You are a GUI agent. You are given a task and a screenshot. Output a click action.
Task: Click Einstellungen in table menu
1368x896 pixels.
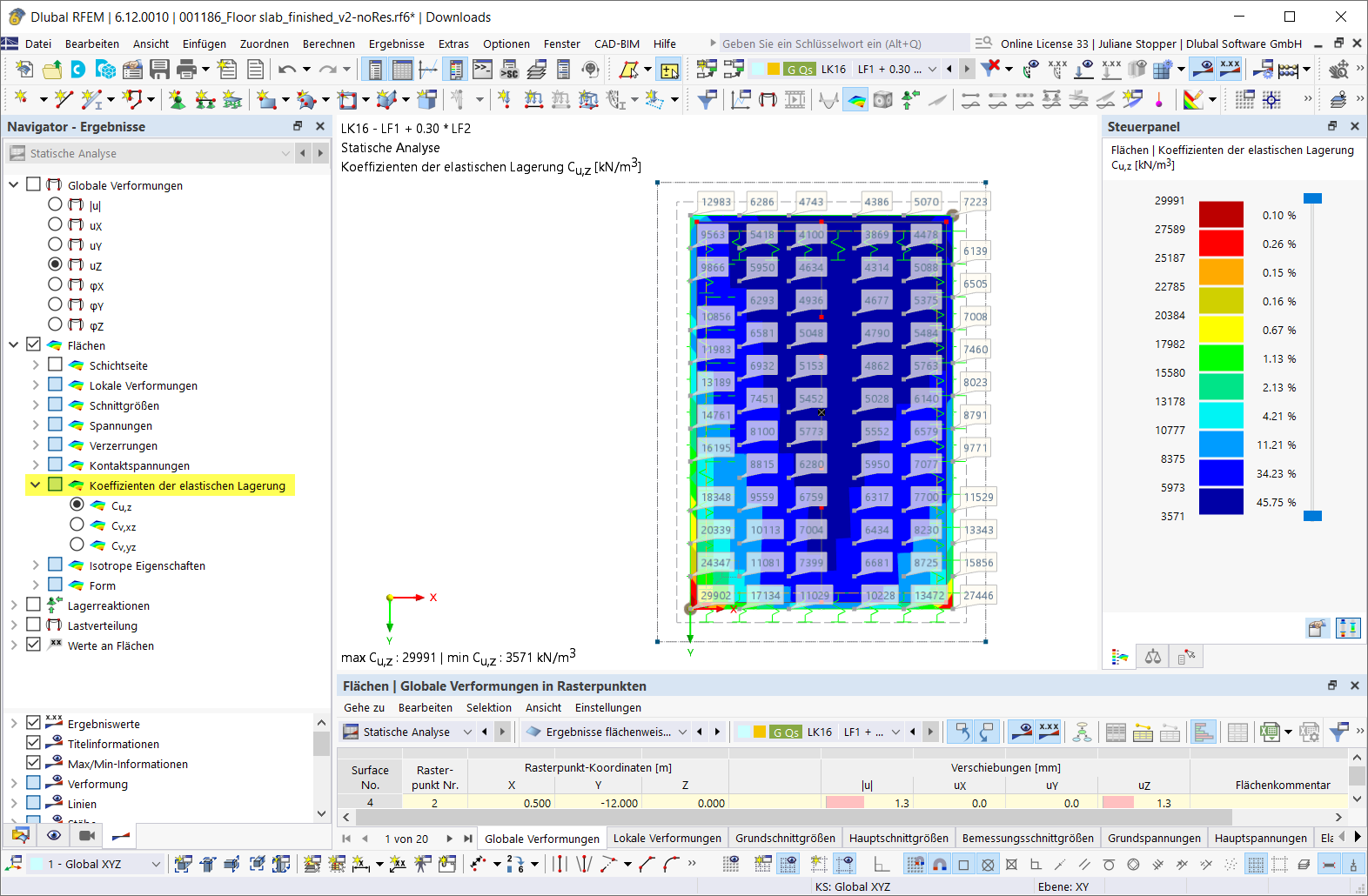(x=608, y=707)
